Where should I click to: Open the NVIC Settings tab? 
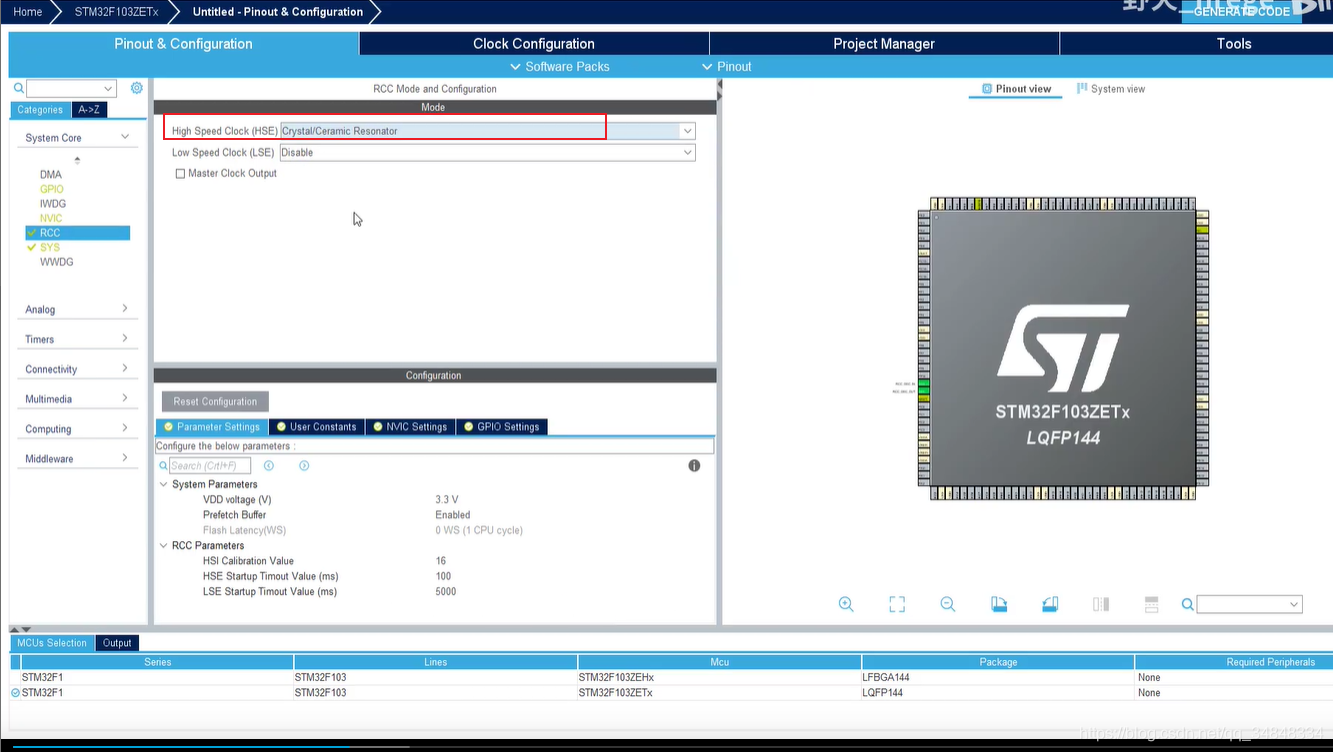click(410, 427)
